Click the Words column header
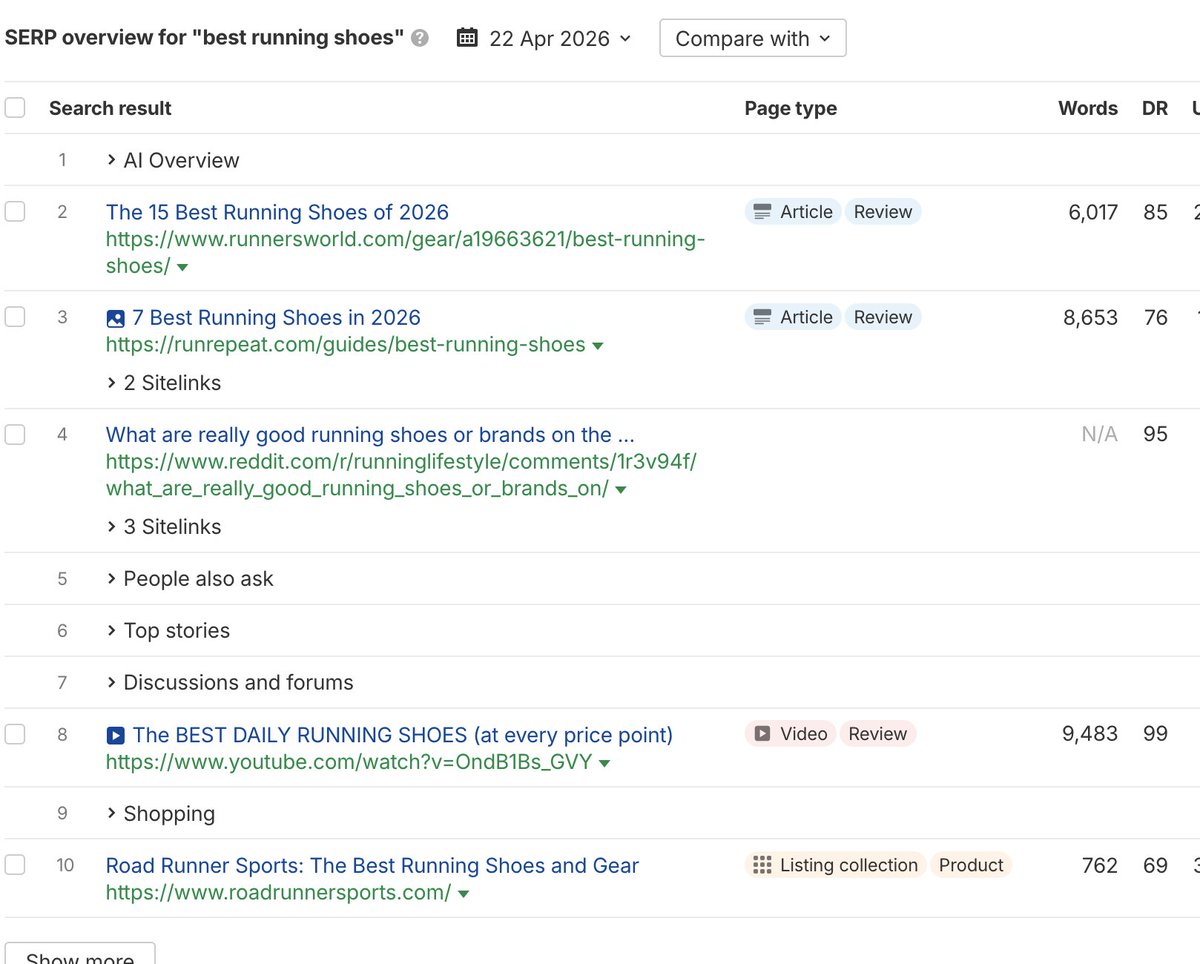 [x=1088, y=108]
